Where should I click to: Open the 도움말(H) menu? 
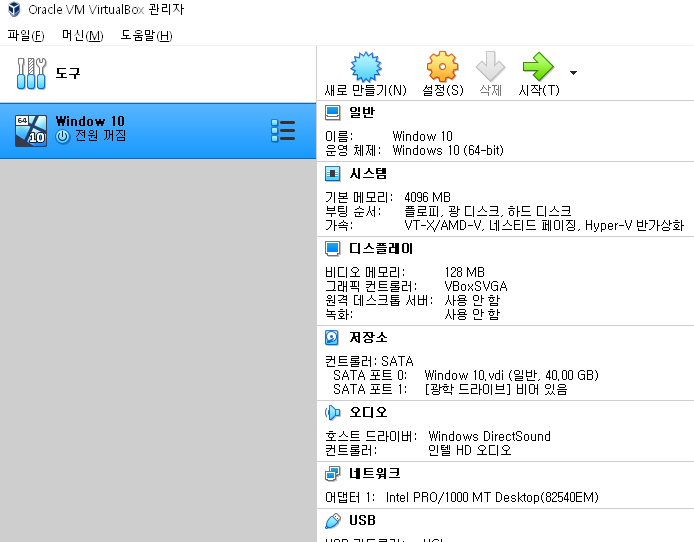(x=146, y=35)
